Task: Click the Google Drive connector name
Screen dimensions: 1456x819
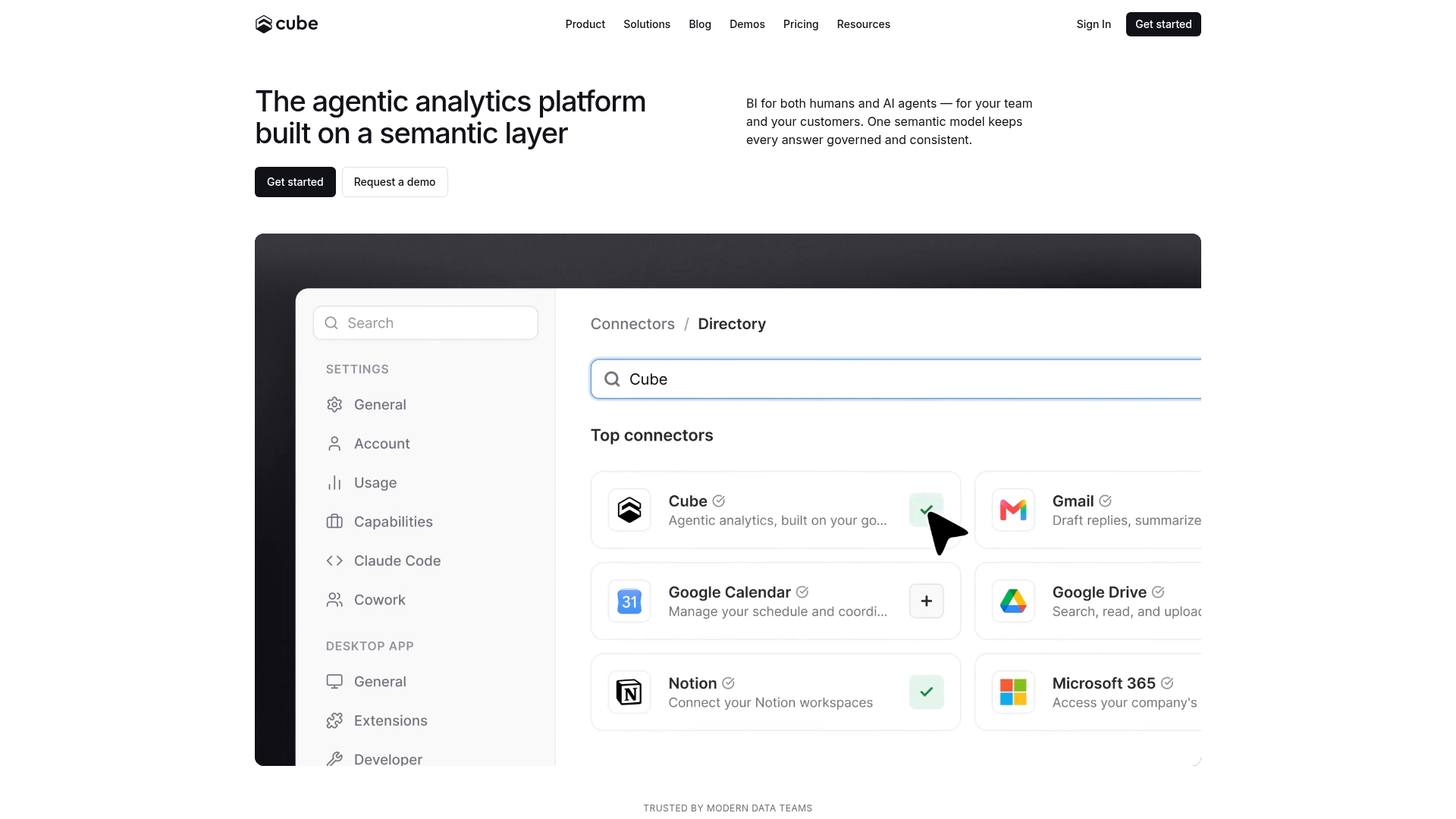Action: coord(1100,592)
